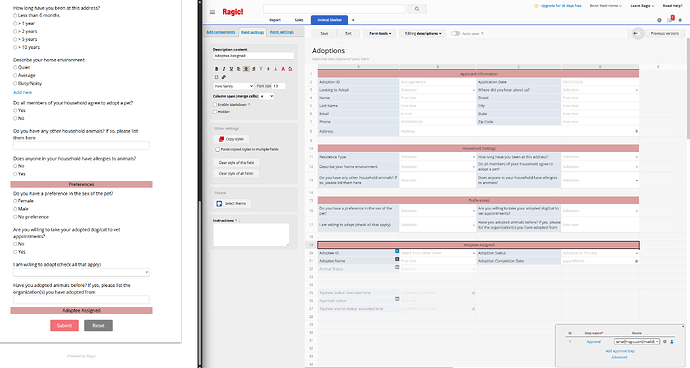Image resolution: width=690 pixels, height=368 pixels.
Task: Open the Editing descriptions dropdown
Action: [x=422, y=33]
